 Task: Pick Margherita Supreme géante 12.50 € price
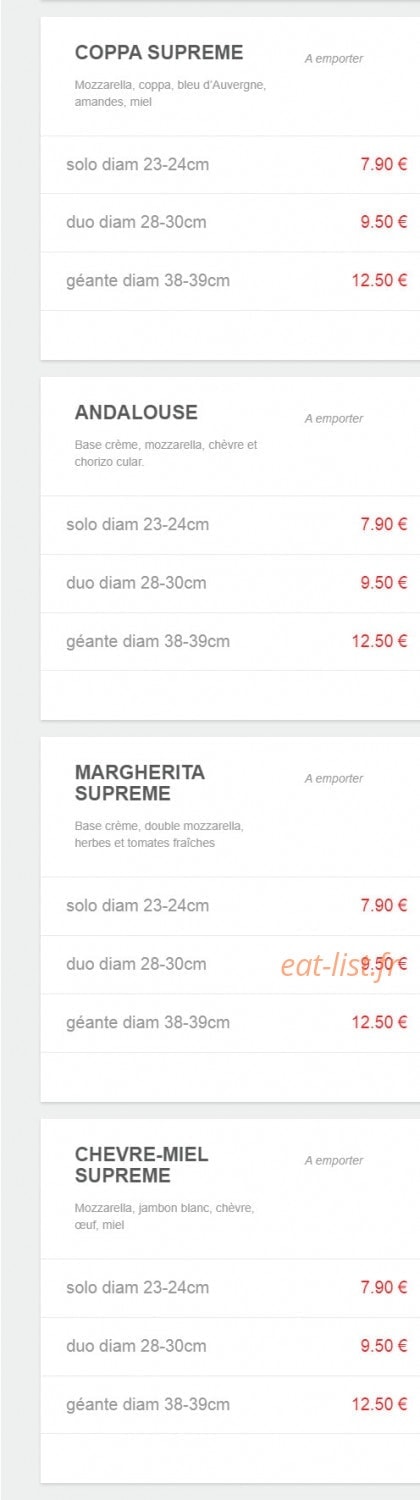[380, 1022]
